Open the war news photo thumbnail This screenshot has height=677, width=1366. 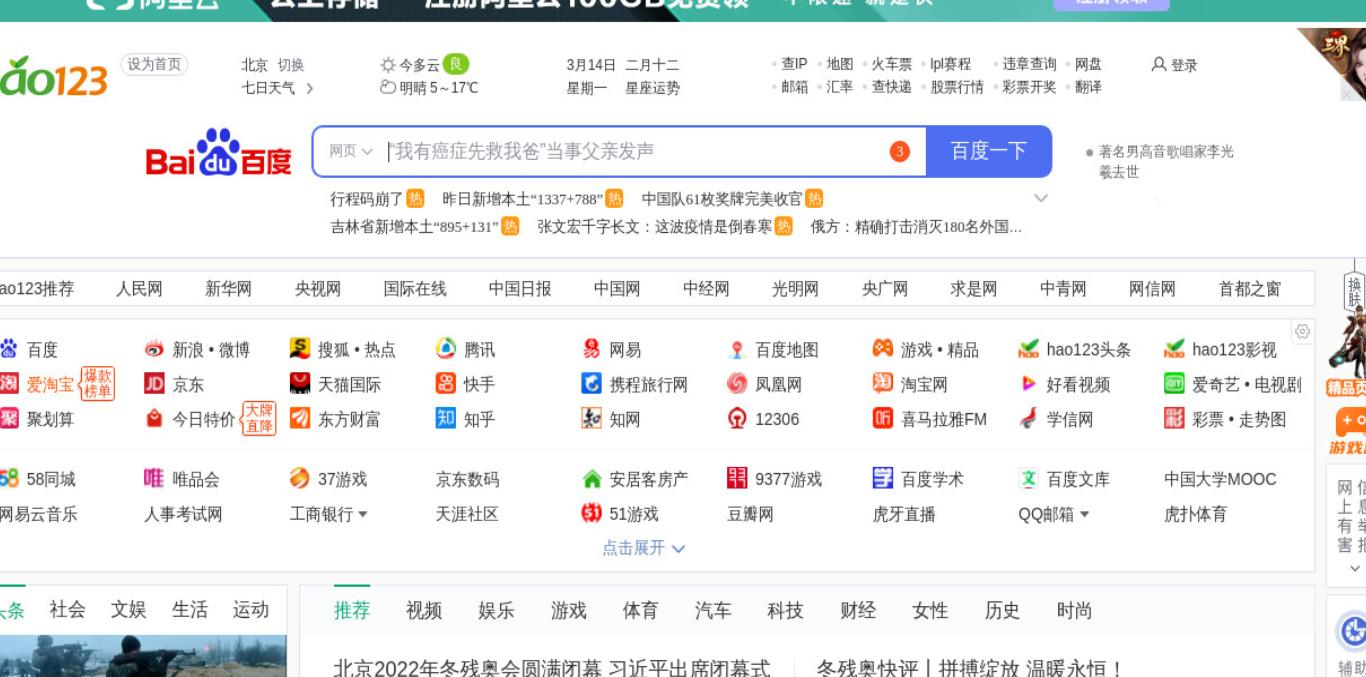[x=143, y=656]
